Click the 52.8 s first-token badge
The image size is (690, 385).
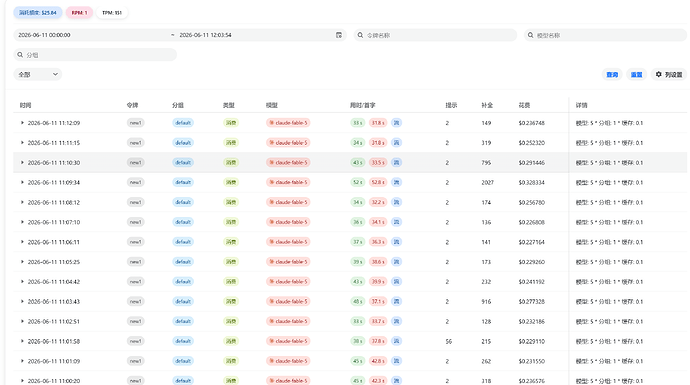coord(378,182)
